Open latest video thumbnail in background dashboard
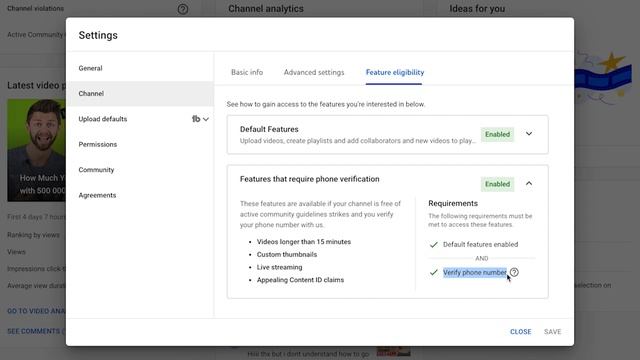 pyautogui.click(x=36, y=150)
